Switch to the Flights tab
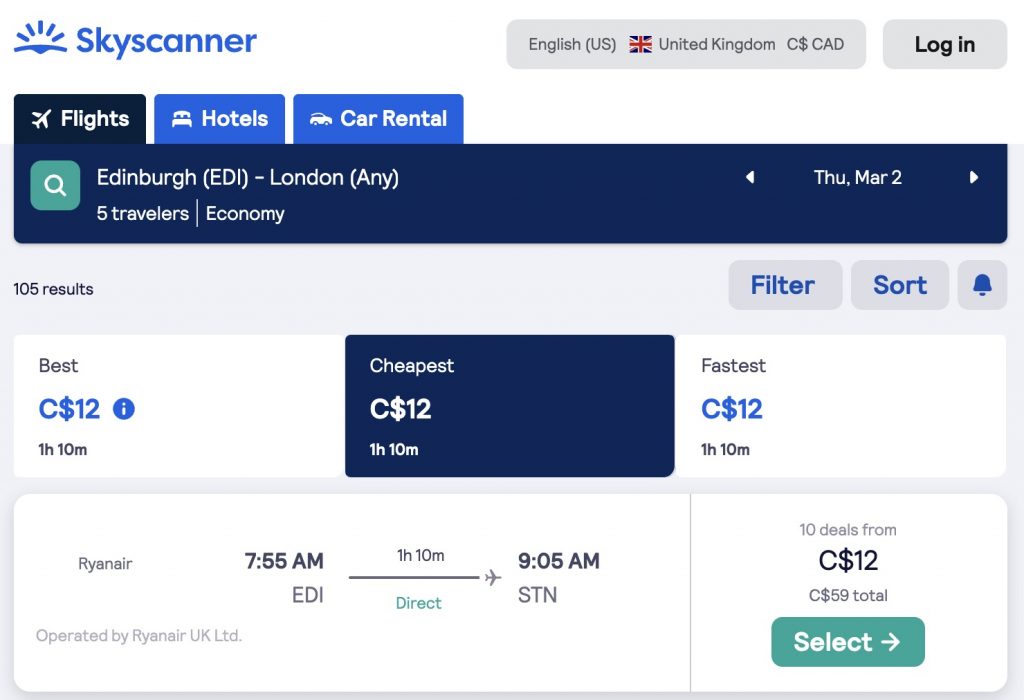This screenshot has width=1024, height=700. pos(80,119)
